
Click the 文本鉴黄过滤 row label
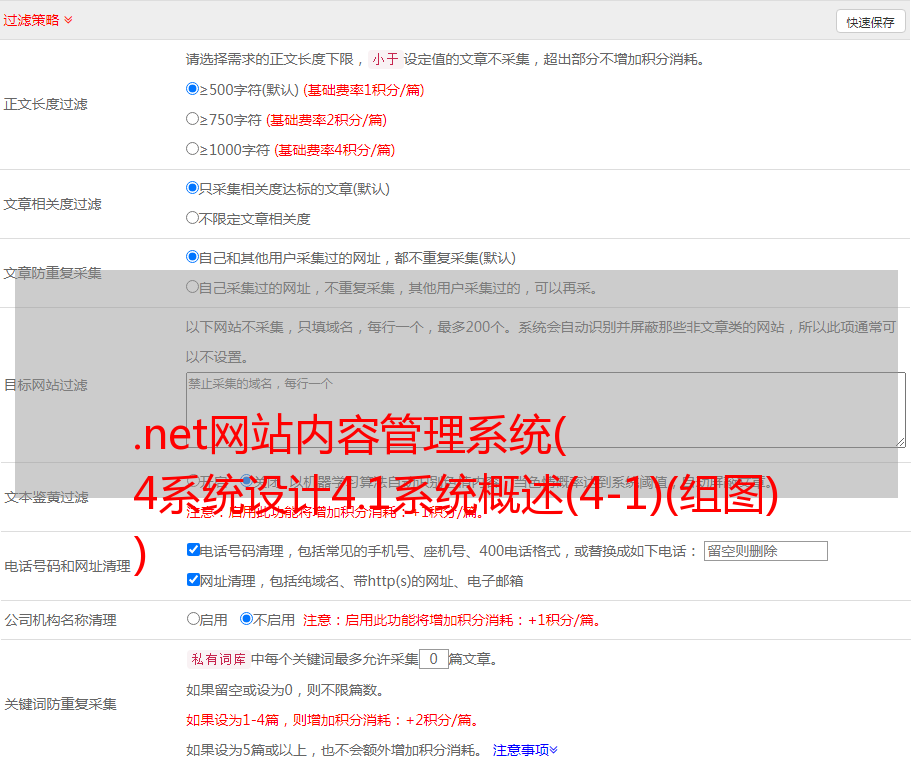pyautogui.click(x=47, y=497)
